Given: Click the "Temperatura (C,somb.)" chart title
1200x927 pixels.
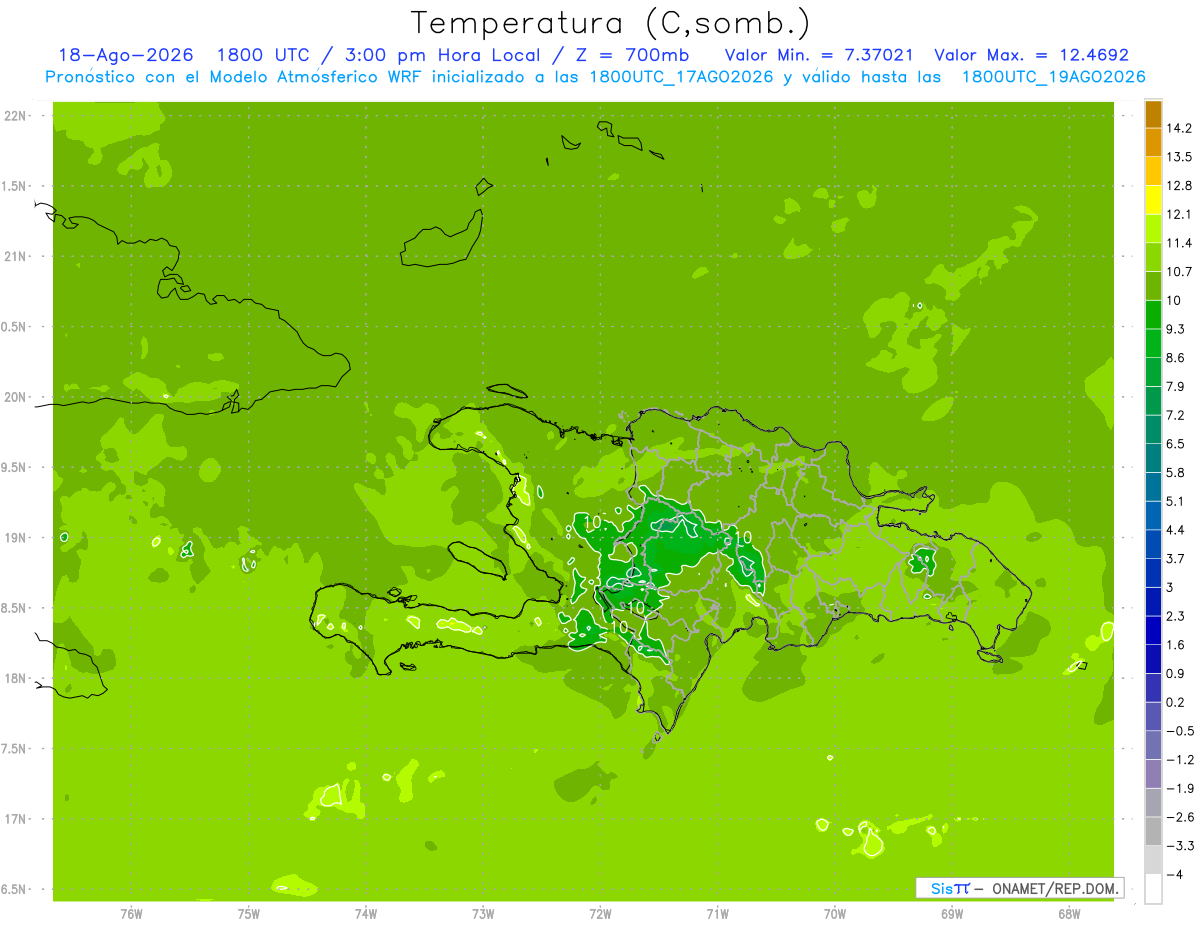Looking at the screenshot, I should coord(610,22).
